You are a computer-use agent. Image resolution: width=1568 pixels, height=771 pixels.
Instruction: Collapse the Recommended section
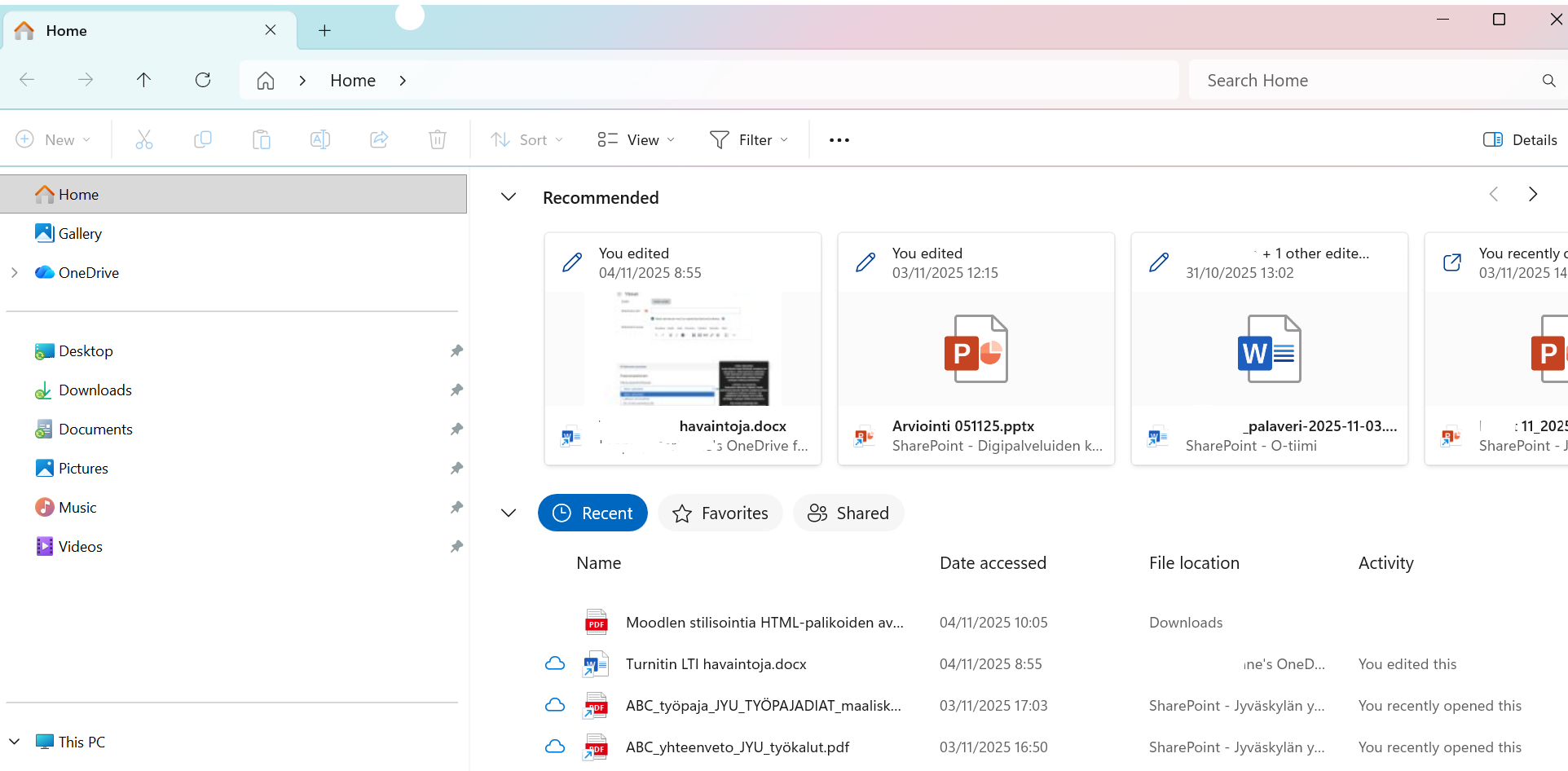(x=509, y=197)
